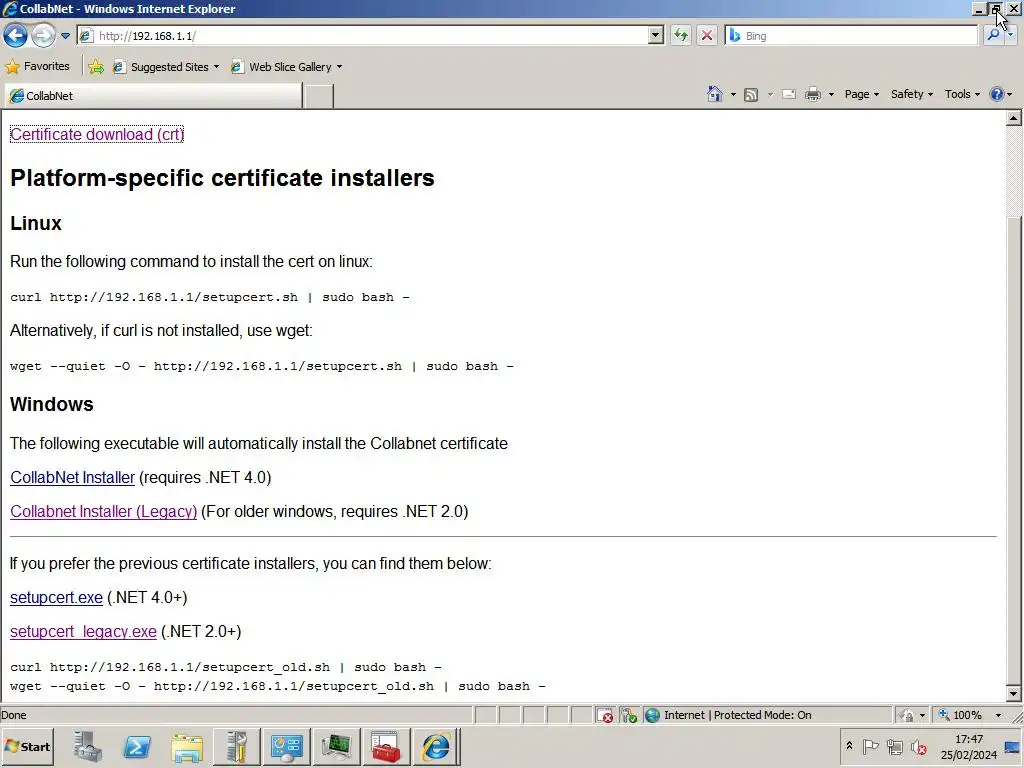Expand the Print options dropdown arrow

click(831, 95)
